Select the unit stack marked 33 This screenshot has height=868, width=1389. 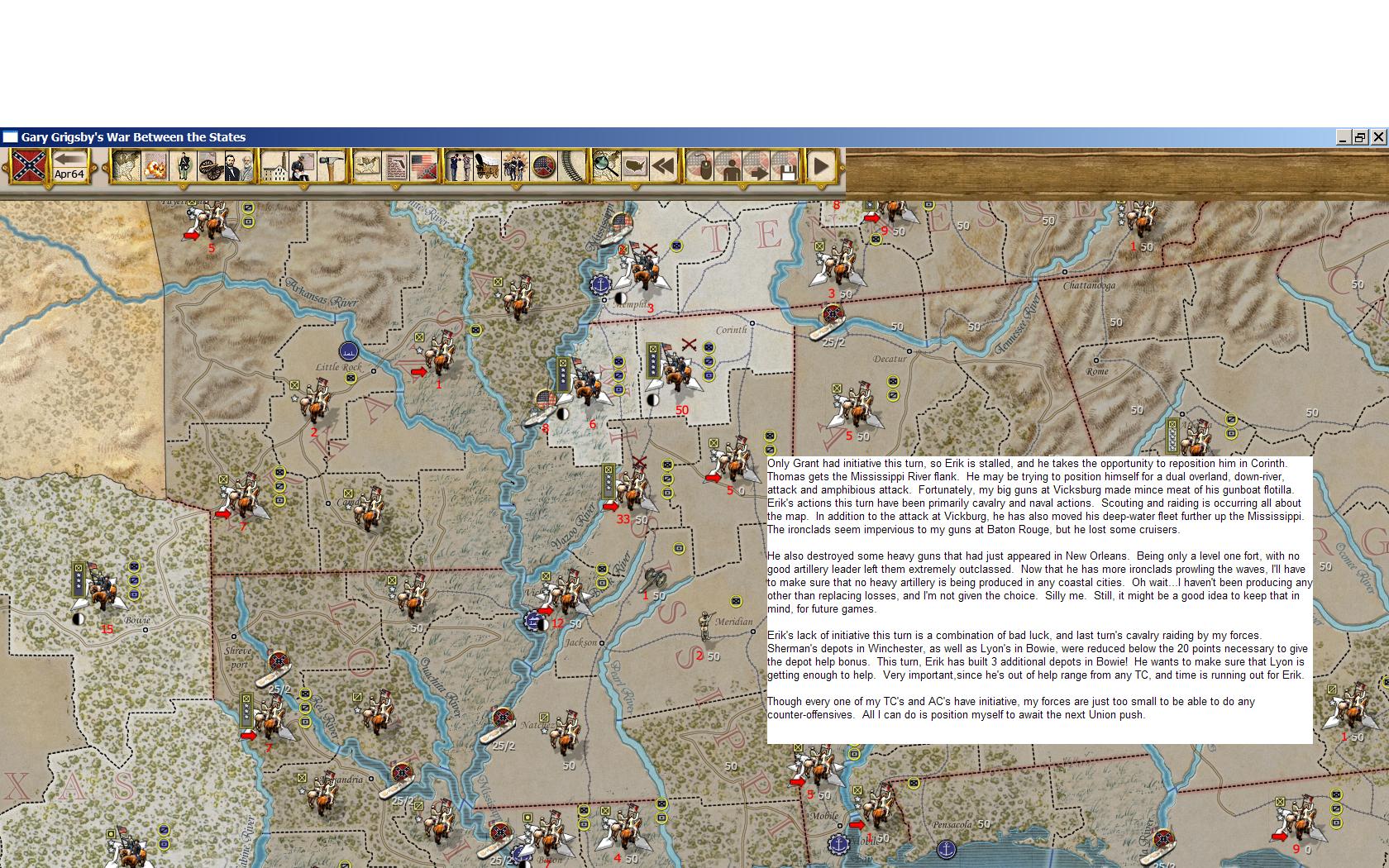point(631,489)
